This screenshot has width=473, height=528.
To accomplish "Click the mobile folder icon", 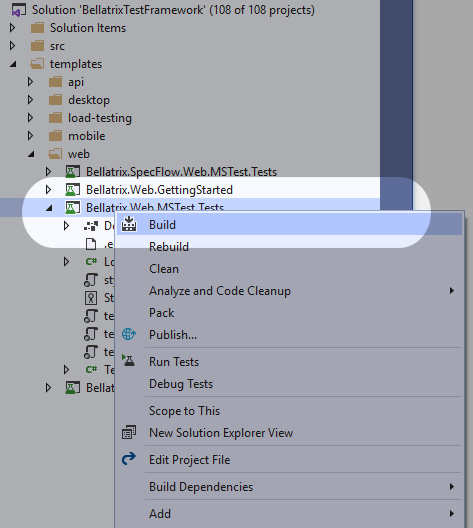I will (56, 136).
